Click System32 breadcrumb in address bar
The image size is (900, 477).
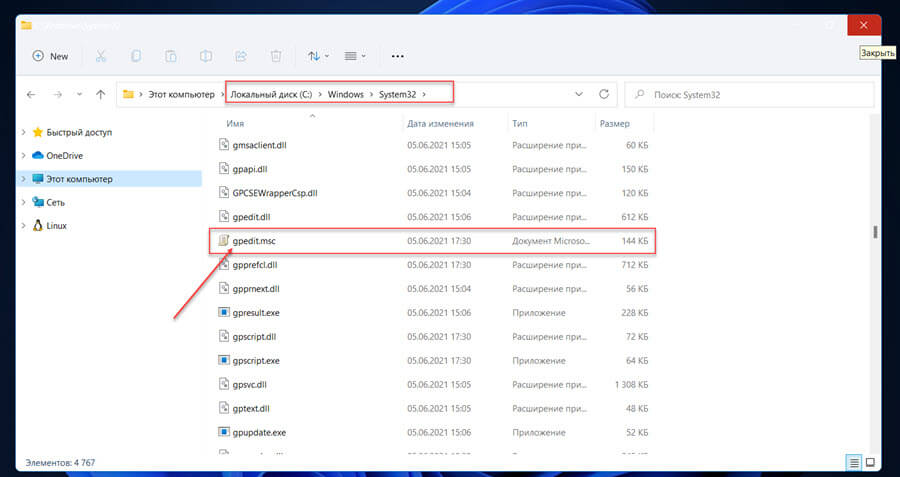397,95
